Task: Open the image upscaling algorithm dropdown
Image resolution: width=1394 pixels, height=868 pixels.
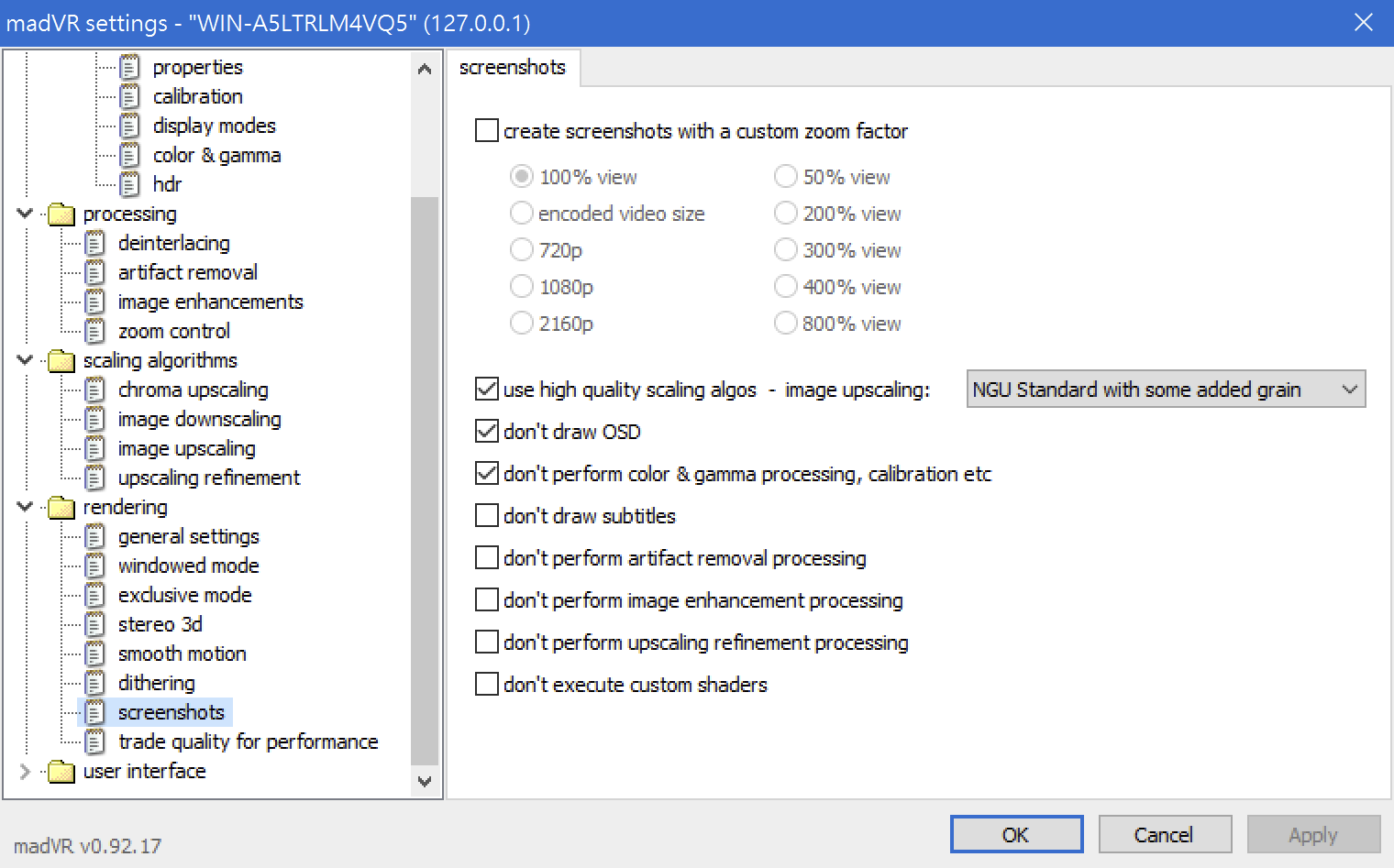Action: (x=1166, y=389)
